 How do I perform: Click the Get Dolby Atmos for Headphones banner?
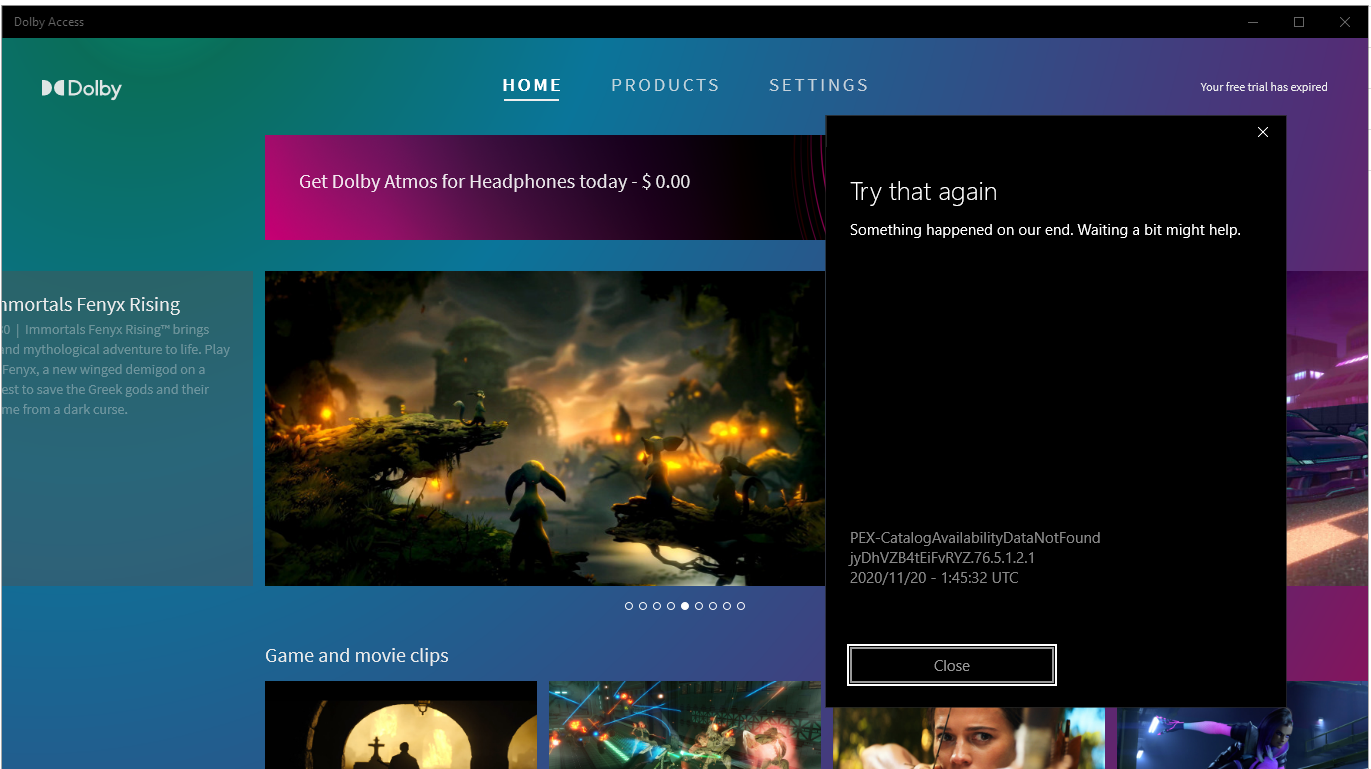pos(545,188)
